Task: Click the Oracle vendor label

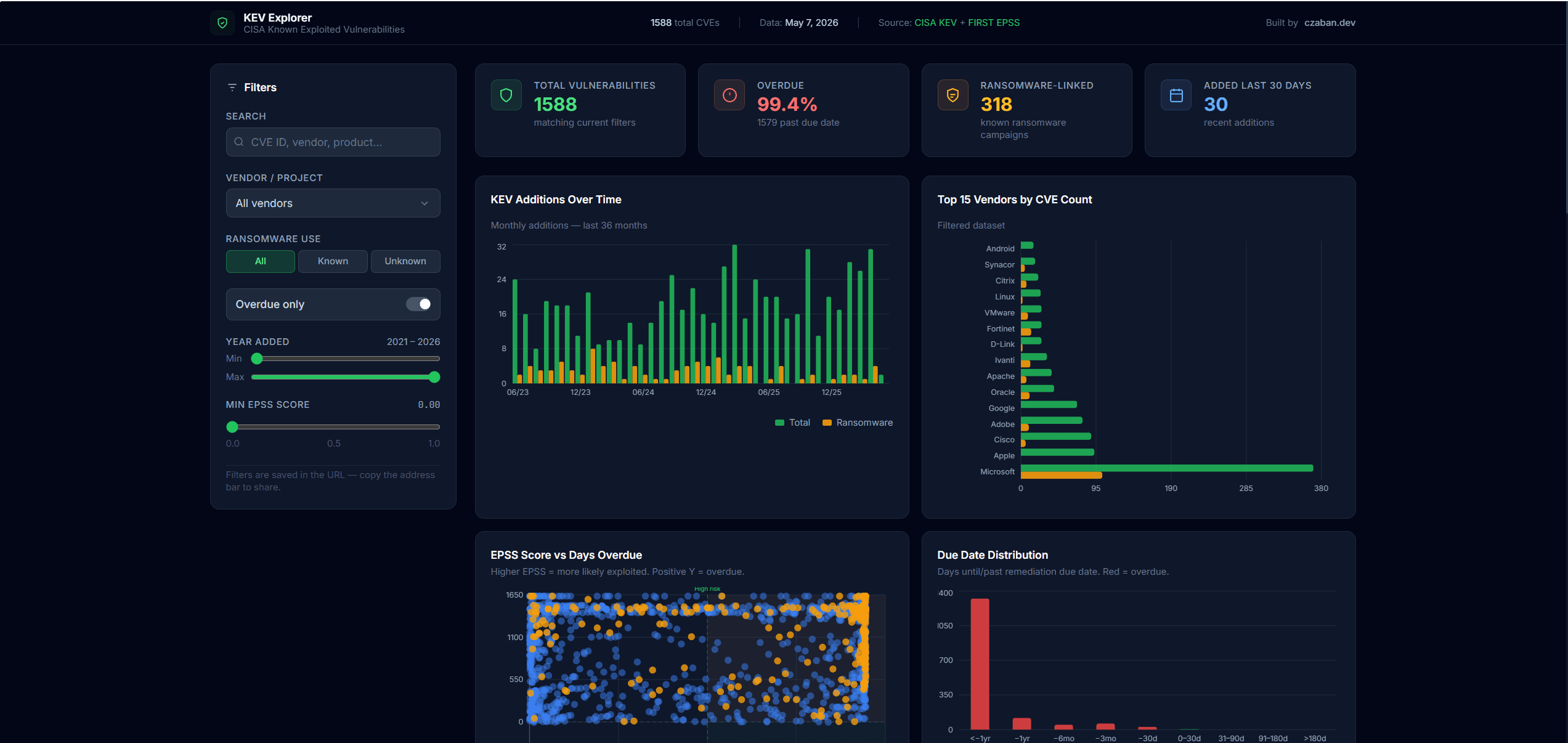Action: pyautogui.click(x=1002, y=392)
